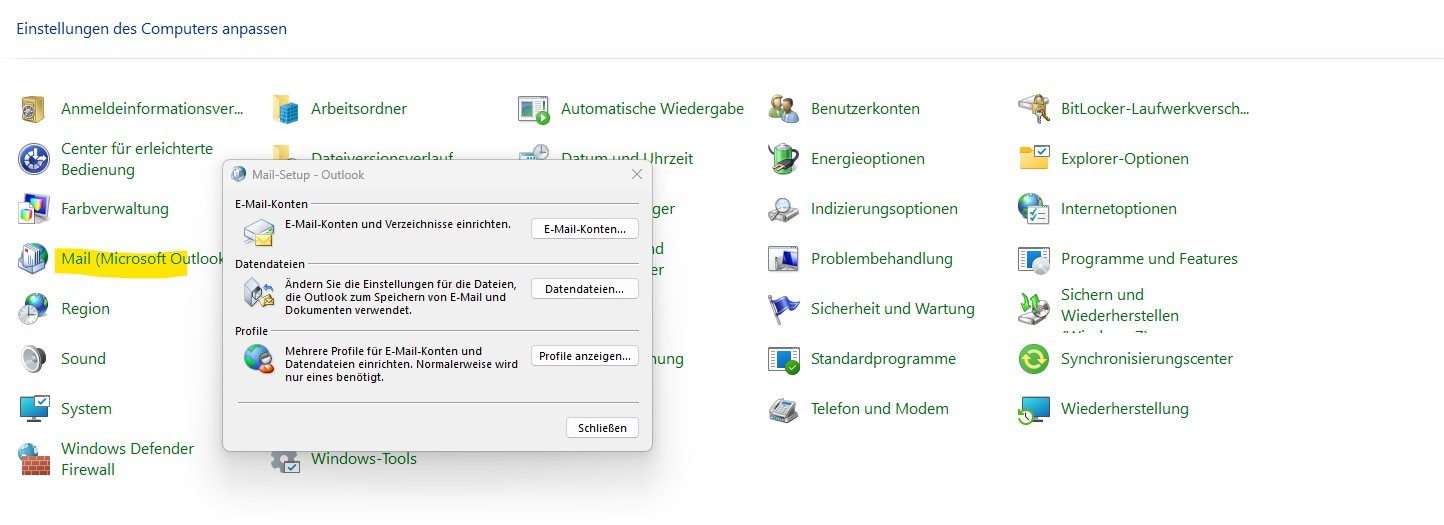Screen dimensions: 1444x525
Task: Open the Sound speaker icon
Action: (34, 359)
